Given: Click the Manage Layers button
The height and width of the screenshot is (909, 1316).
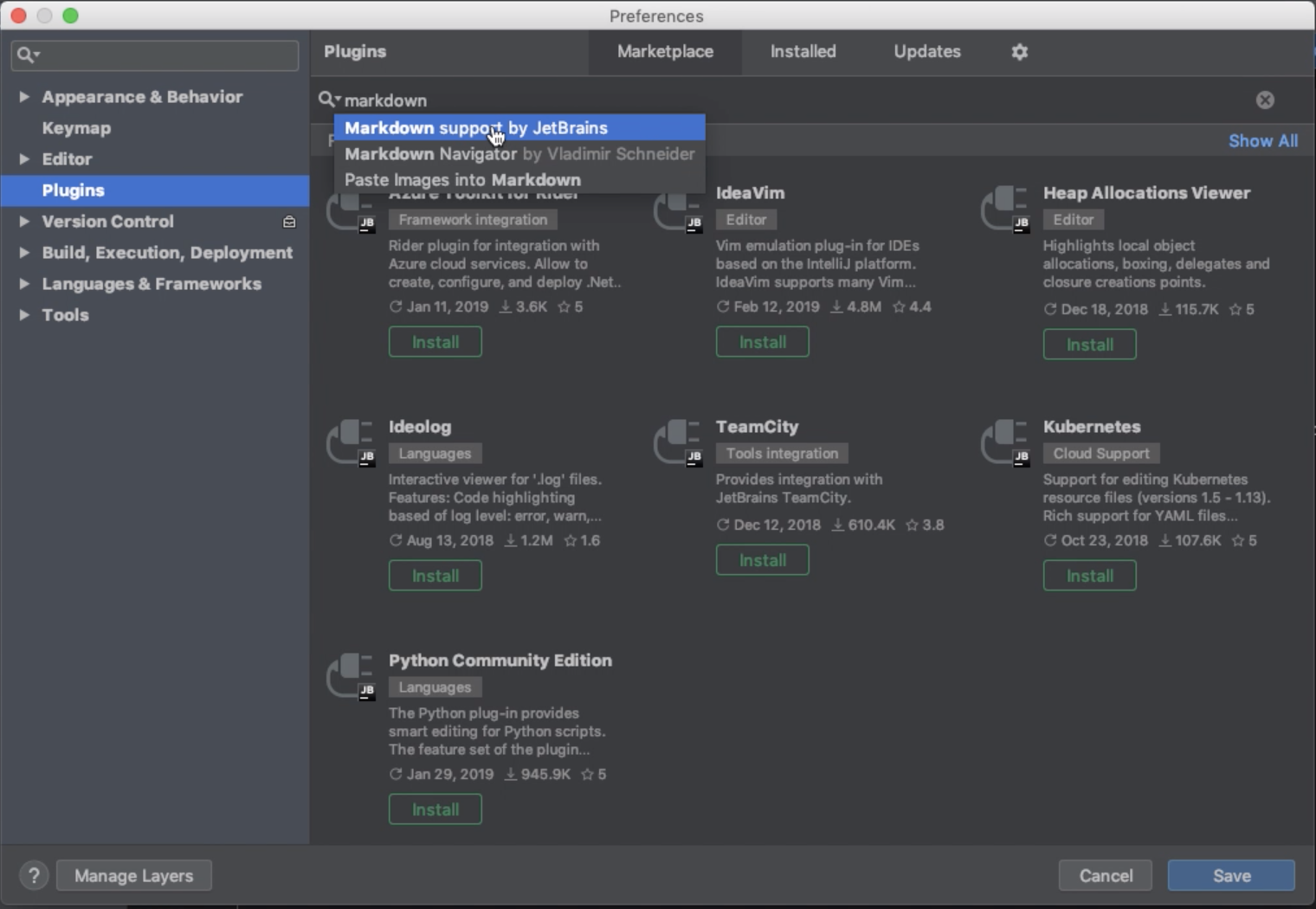Looking at the screenshot, I should [134, 876].
